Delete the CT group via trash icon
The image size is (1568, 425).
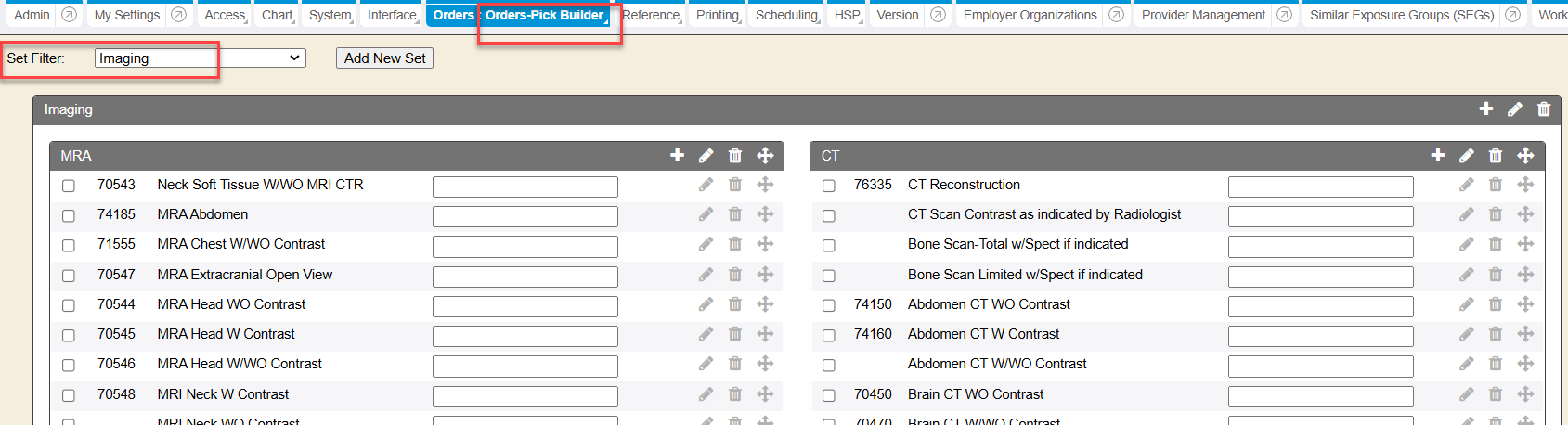pos(1495,156)
